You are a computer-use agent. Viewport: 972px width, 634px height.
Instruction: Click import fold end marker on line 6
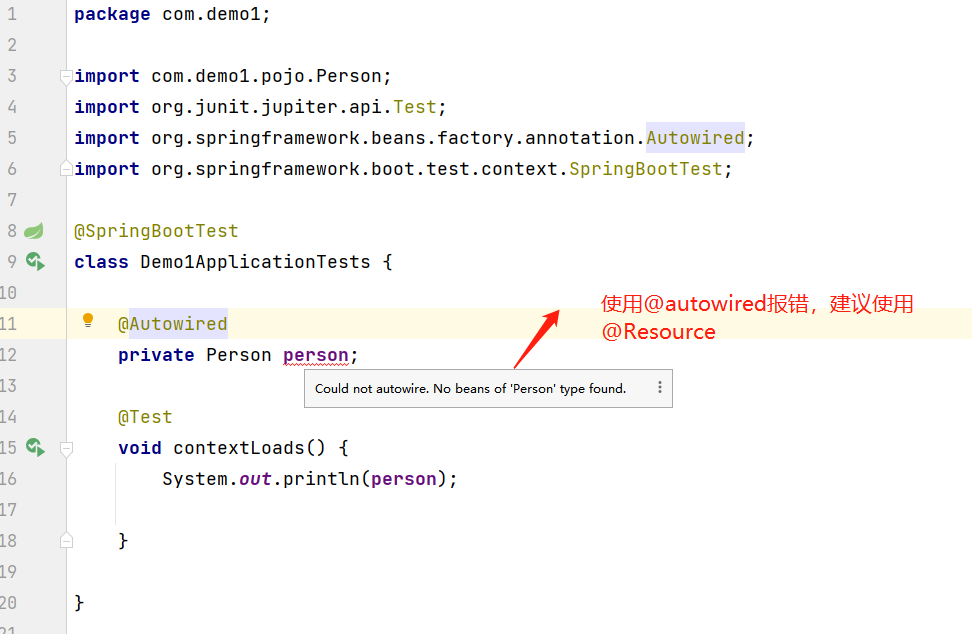click(x=66, y=168)
